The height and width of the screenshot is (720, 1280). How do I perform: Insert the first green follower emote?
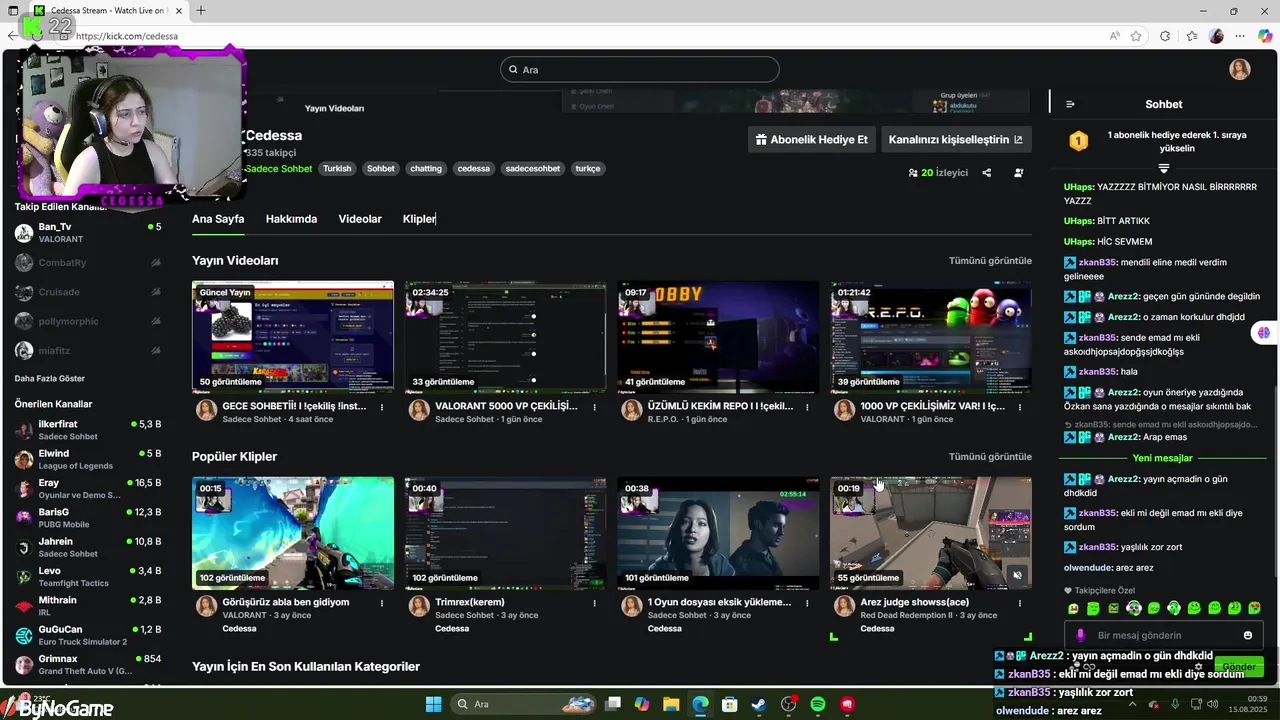(1073, 608)
